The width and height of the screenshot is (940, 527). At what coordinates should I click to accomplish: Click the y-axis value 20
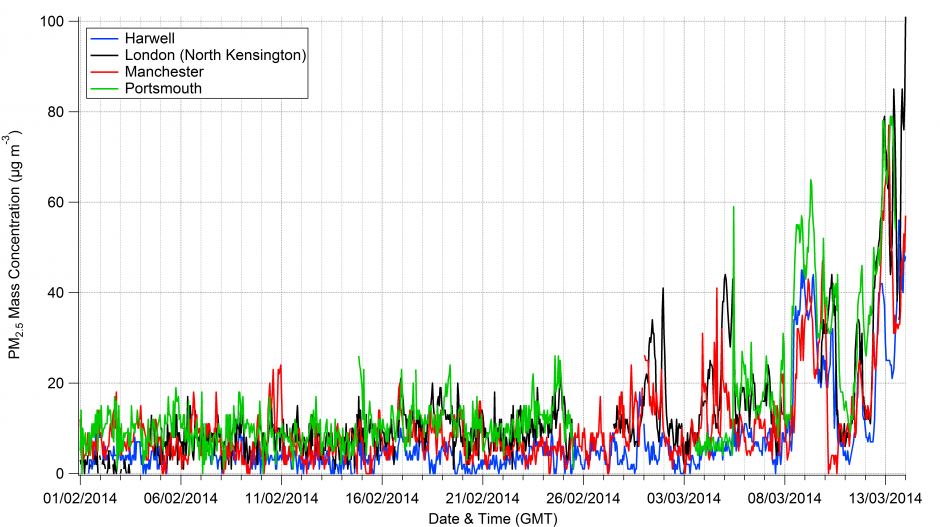click(x=56, y=384)
